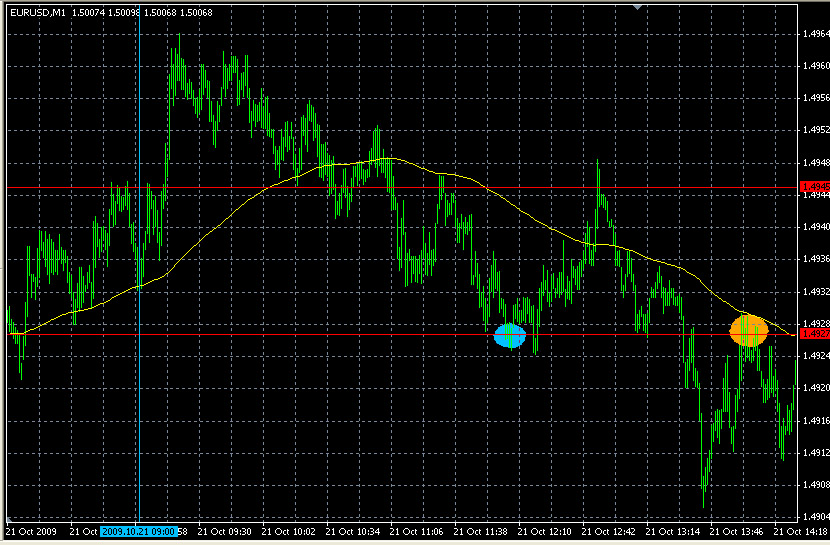Click the highlighted 2009.10.21 09:00 date label
This screenshot has height=545, width=830.
pos(138,531)
